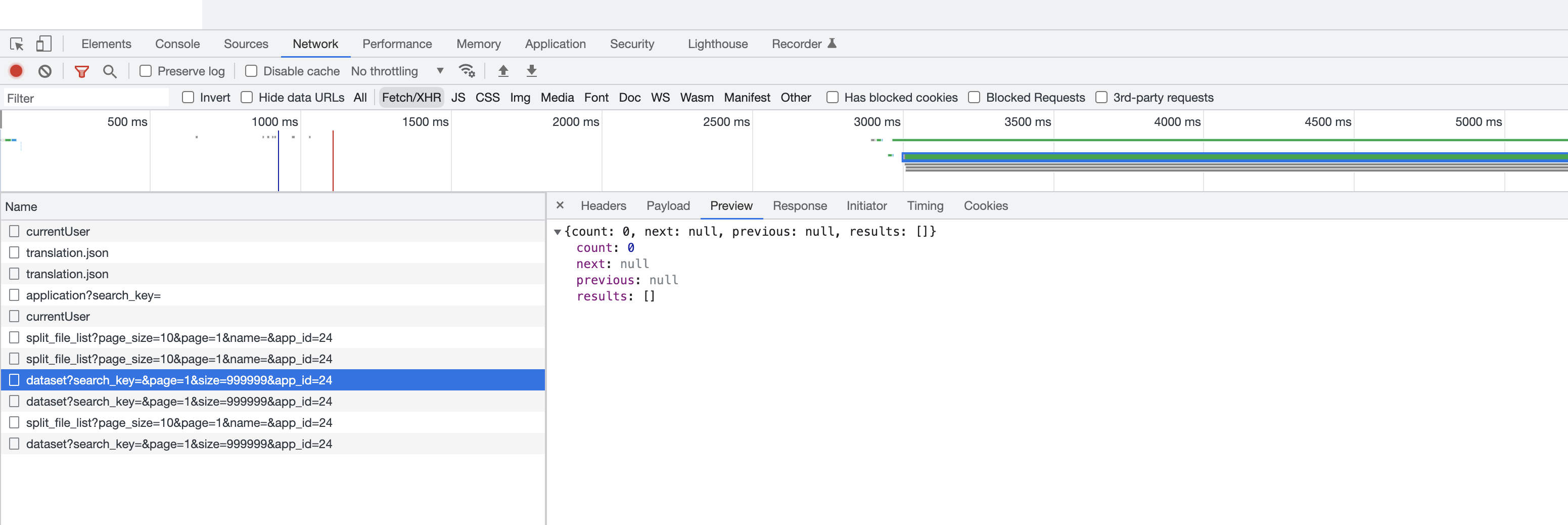
Task: Show the request Payload tab
Action: click(668, 206)
